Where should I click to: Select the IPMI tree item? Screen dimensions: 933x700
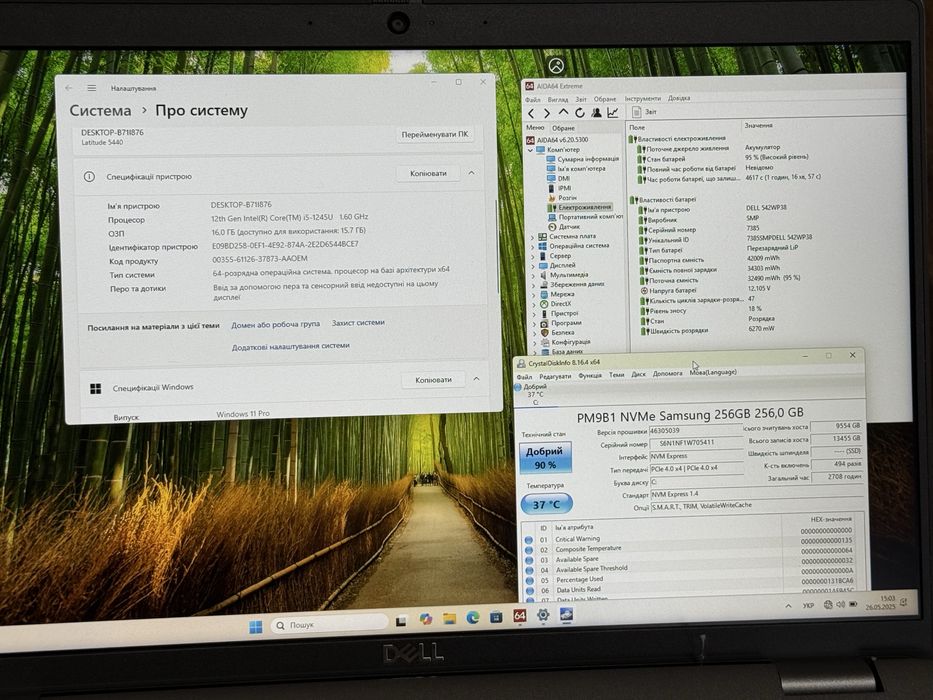(x=560, y=188)
